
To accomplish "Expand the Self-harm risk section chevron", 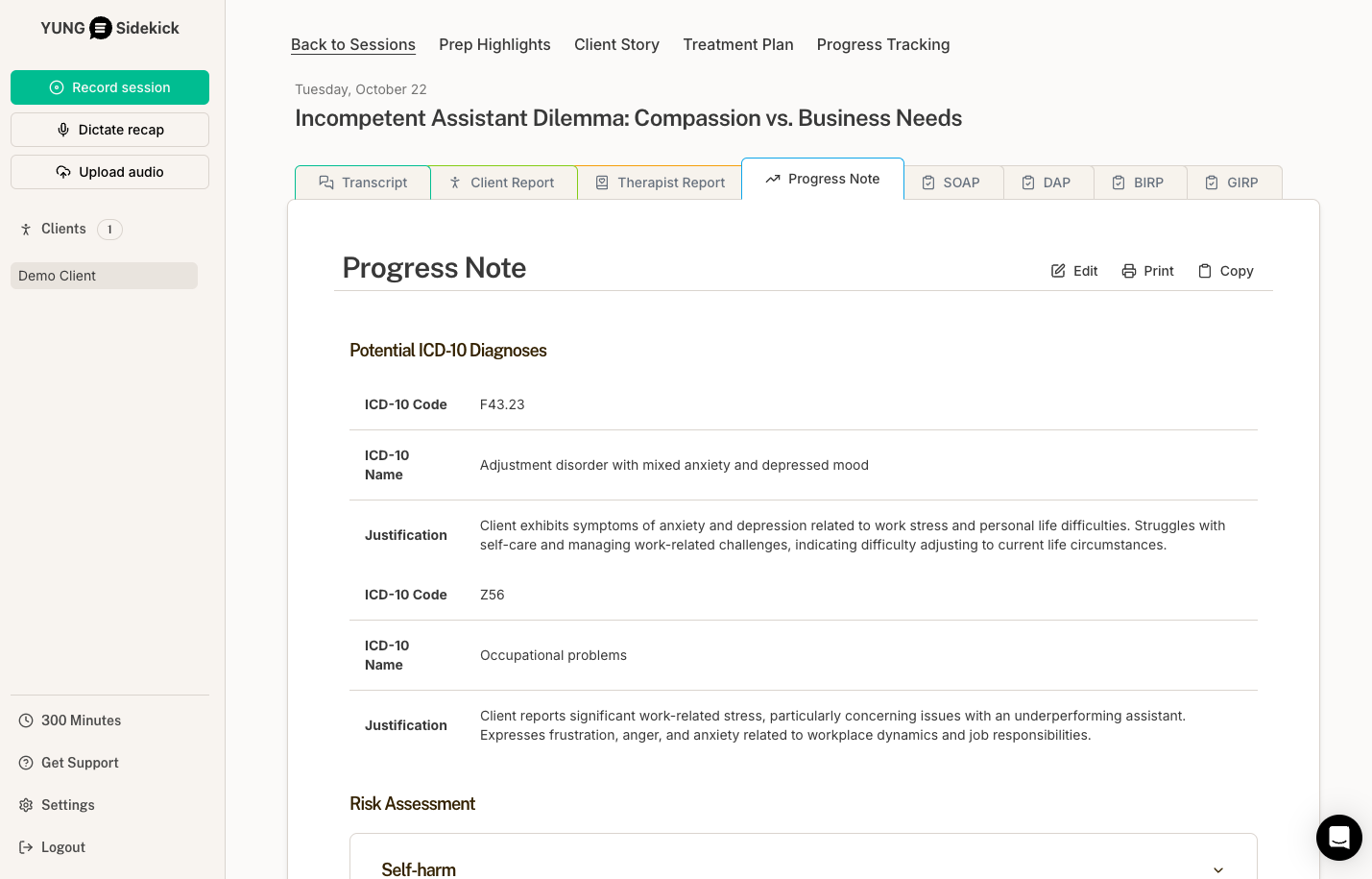I will click(x=1217, y=869).
